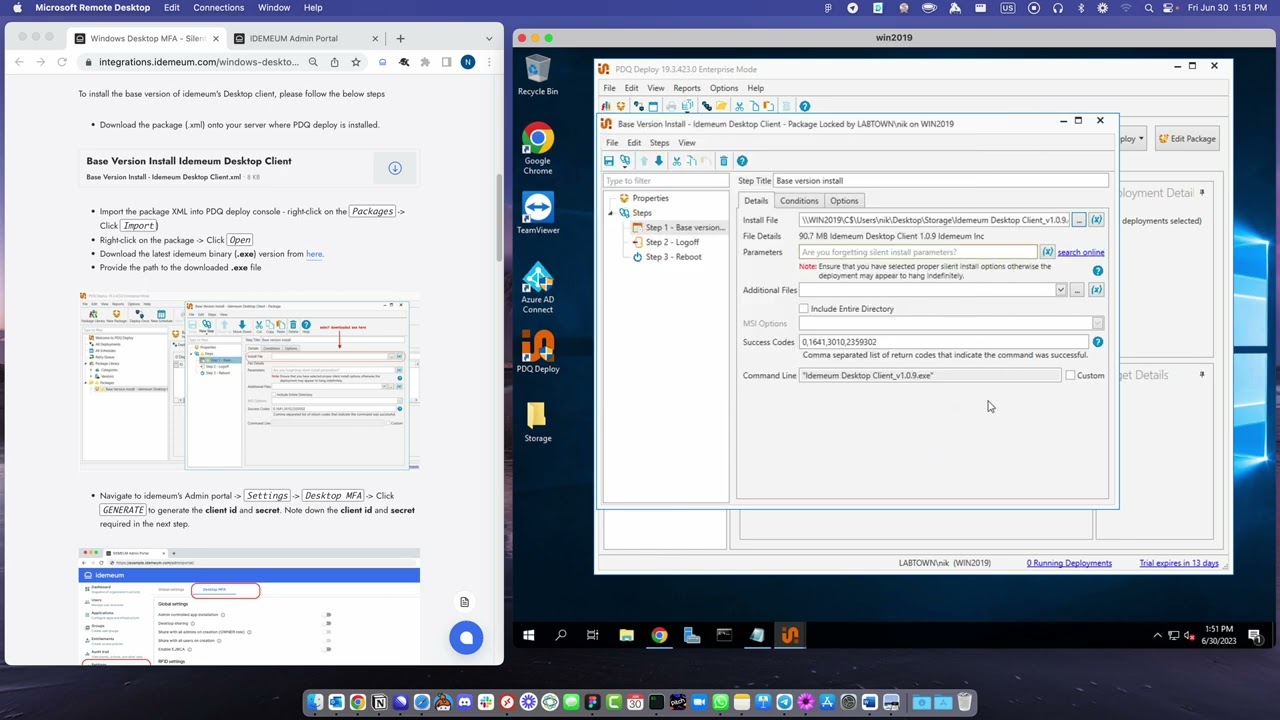
Task: Insert variable next to Parameters field
Action: click(1047, 252)
